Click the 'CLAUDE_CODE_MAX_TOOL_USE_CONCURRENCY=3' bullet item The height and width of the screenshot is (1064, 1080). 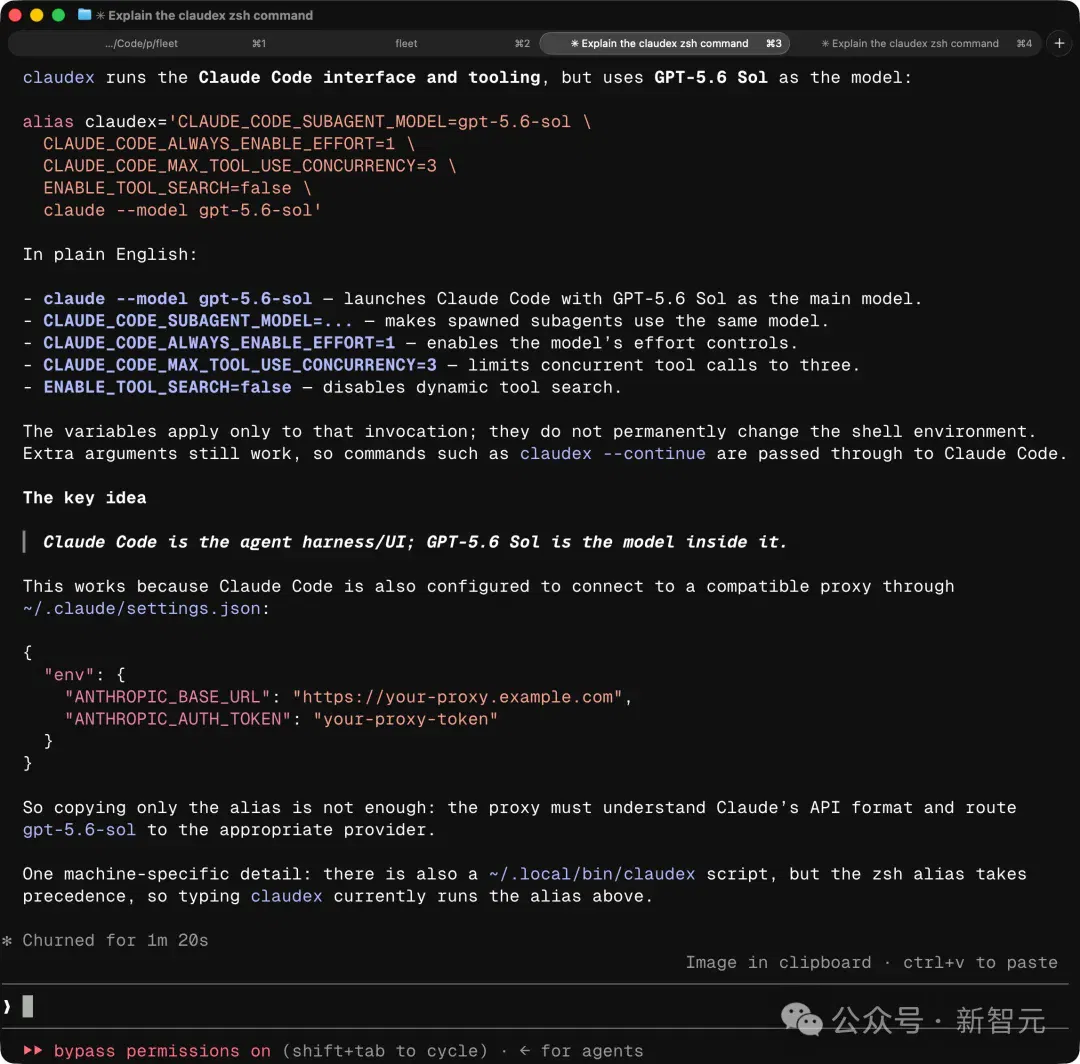(x=441, y=365)
